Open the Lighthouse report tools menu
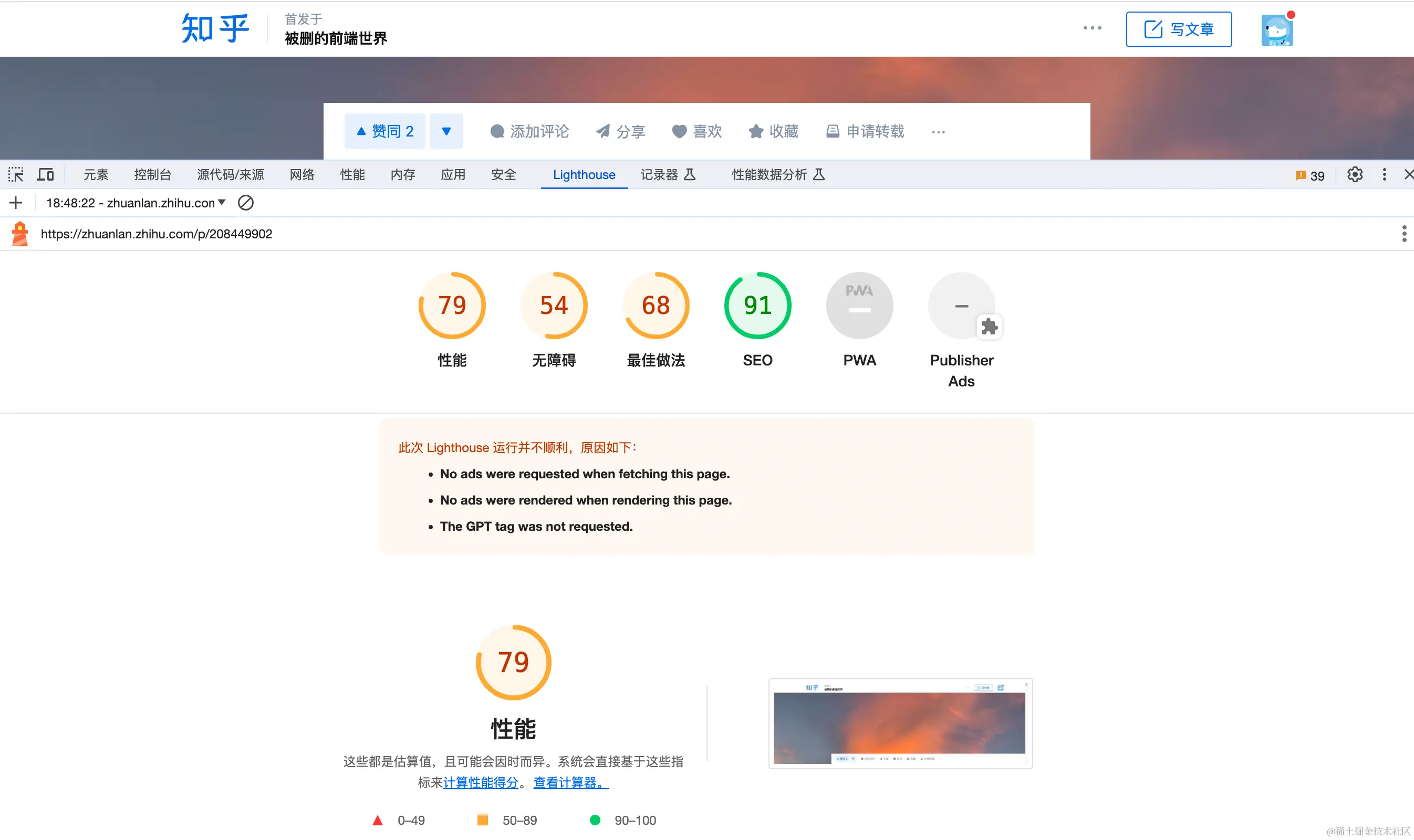 coord(1404,234)
